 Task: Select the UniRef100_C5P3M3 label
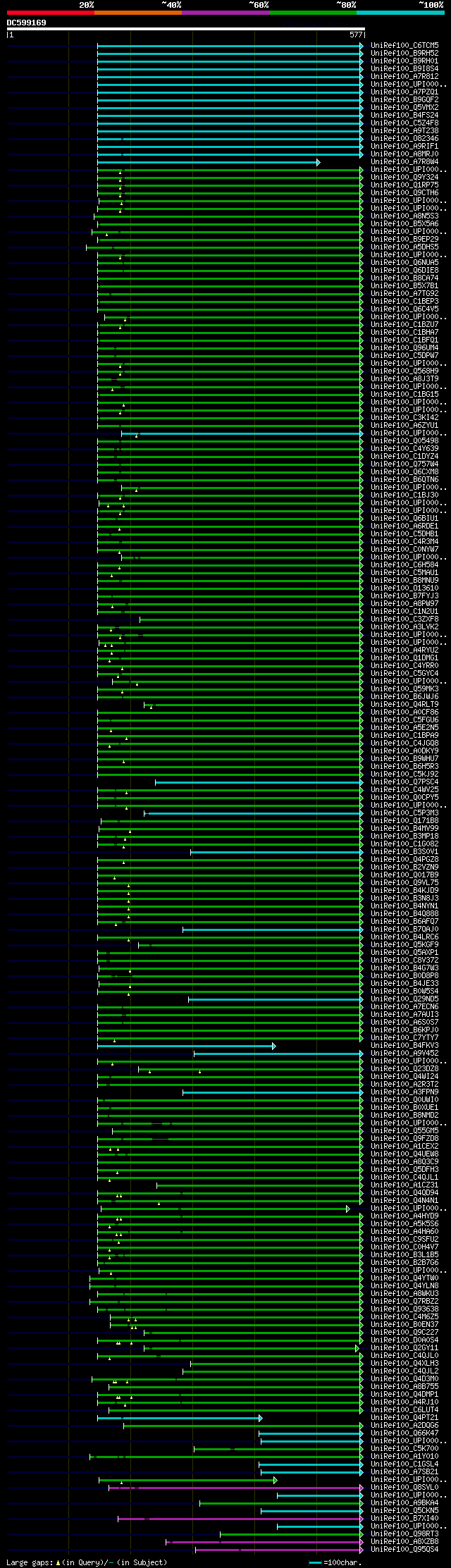point(404,813)
